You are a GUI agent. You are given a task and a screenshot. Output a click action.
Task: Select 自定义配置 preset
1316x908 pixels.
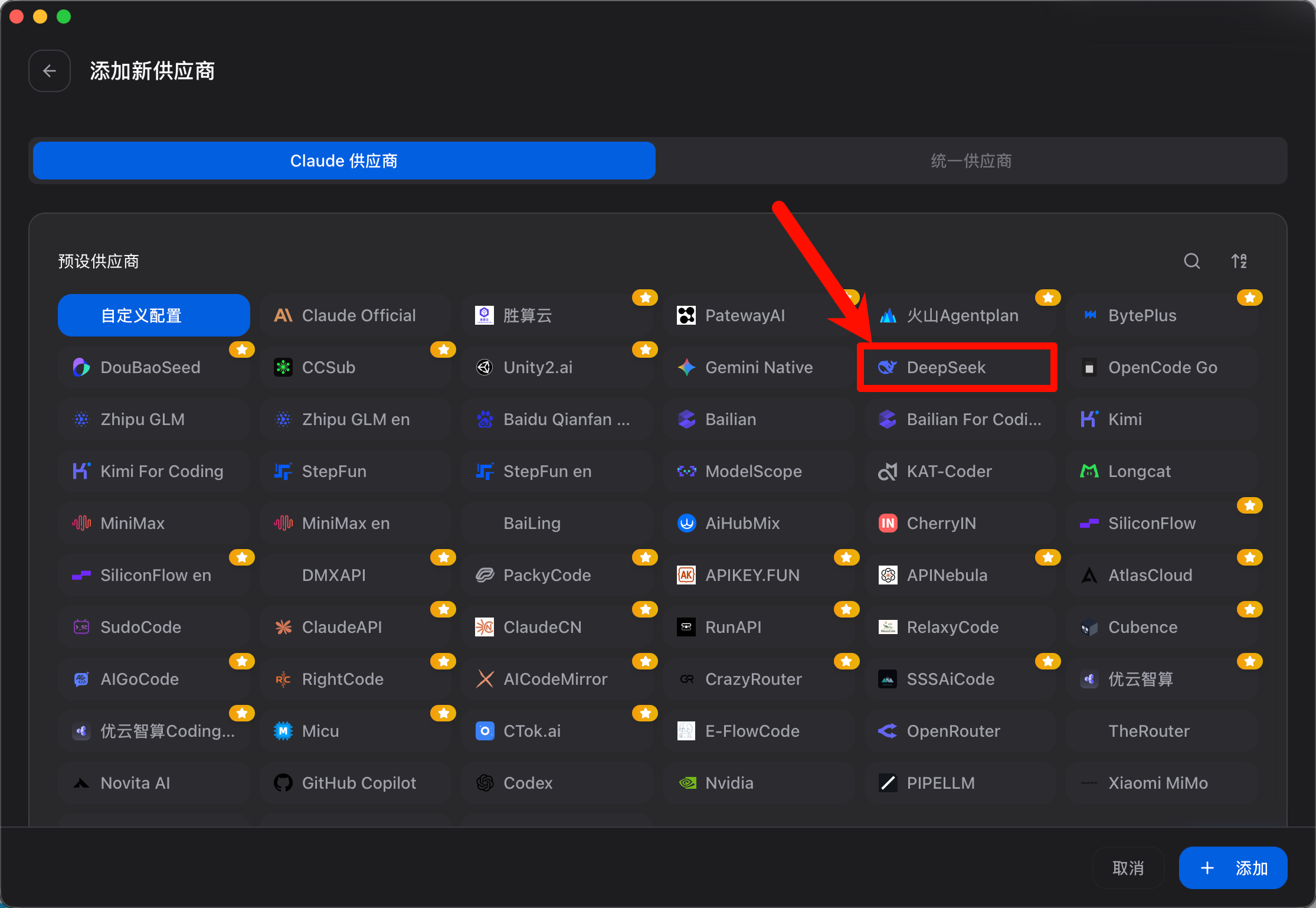(153, 315)
